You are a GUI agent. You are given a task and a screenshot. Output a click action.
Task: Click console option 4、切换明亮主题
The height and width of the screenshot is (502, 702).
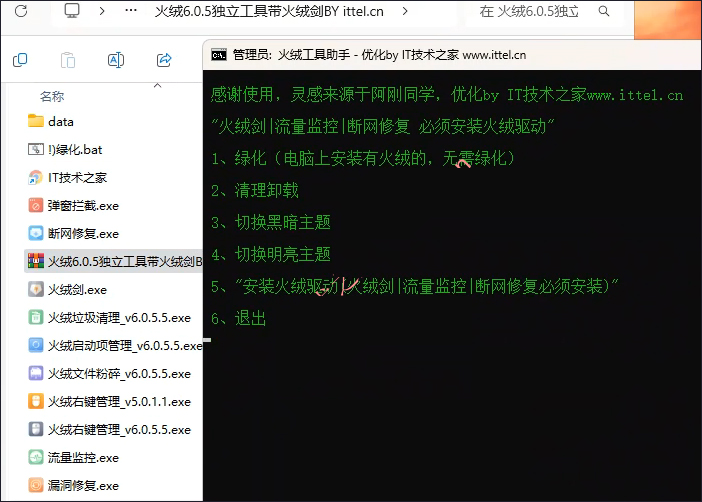point(271,254)
